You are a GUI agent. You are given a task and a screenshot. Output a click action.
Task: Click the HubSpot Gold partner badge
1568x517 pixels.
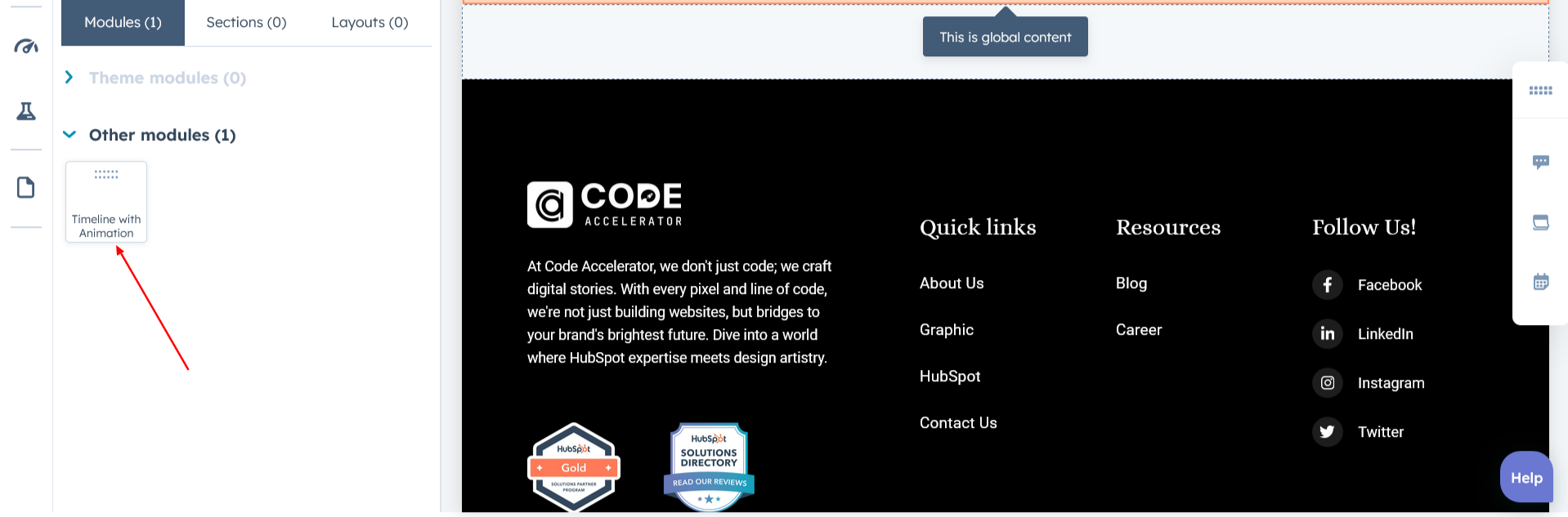(x=574, y=467)
